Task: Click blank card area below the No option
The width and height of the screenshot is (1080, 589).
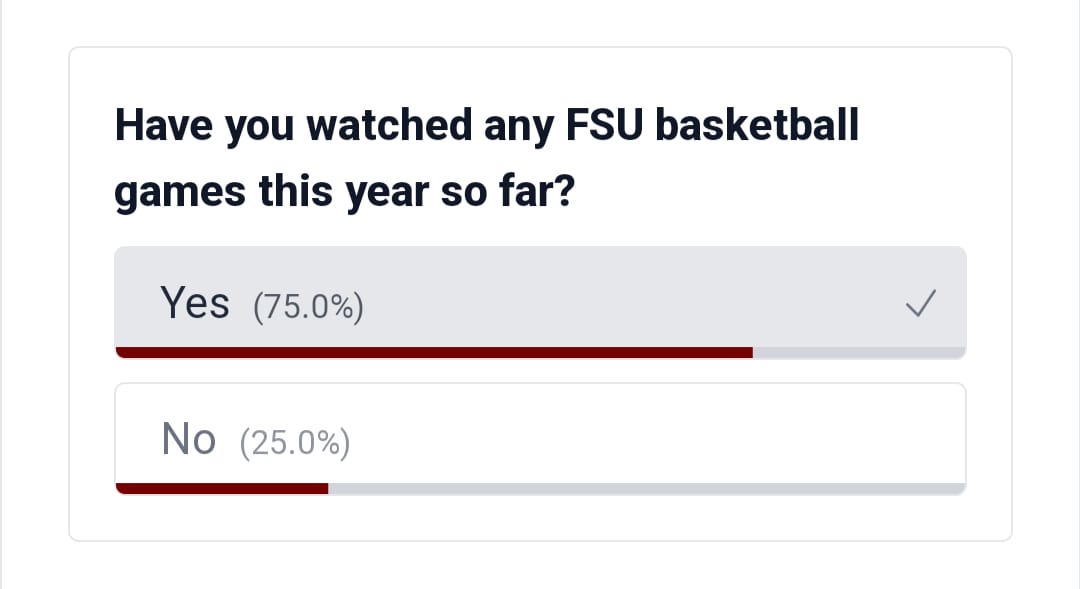Action: (x=541, y=517)
